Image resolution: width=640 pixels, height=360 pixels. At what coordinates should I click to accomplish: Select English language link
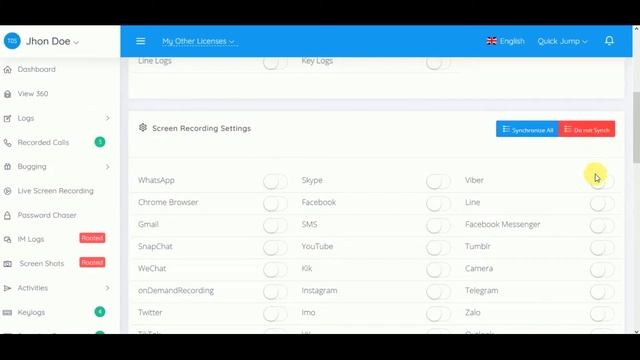pyautogui.click(x=512, y=41)
